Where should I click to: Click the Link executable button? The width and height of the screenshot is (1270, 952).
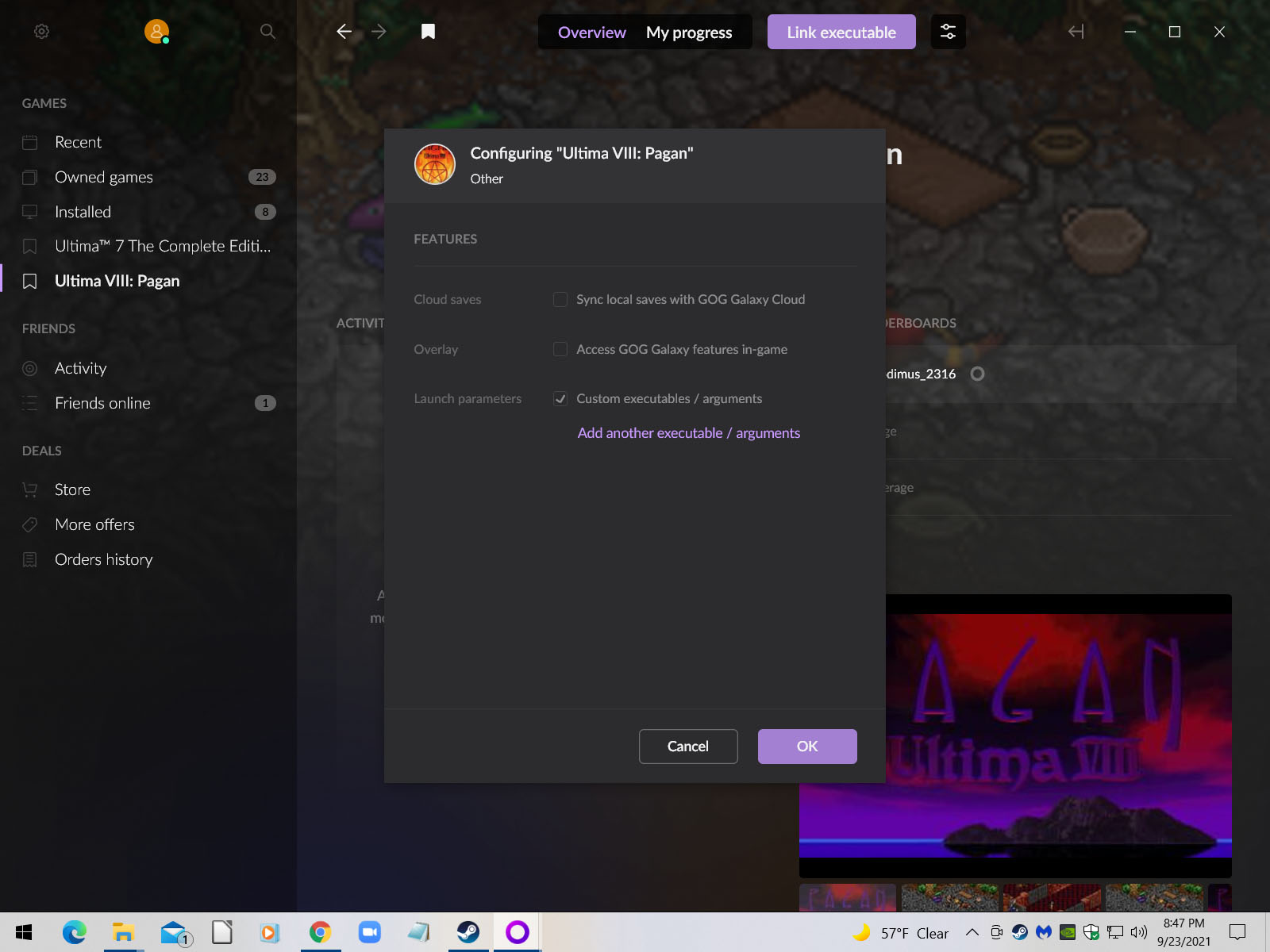(x=841, y=32)
